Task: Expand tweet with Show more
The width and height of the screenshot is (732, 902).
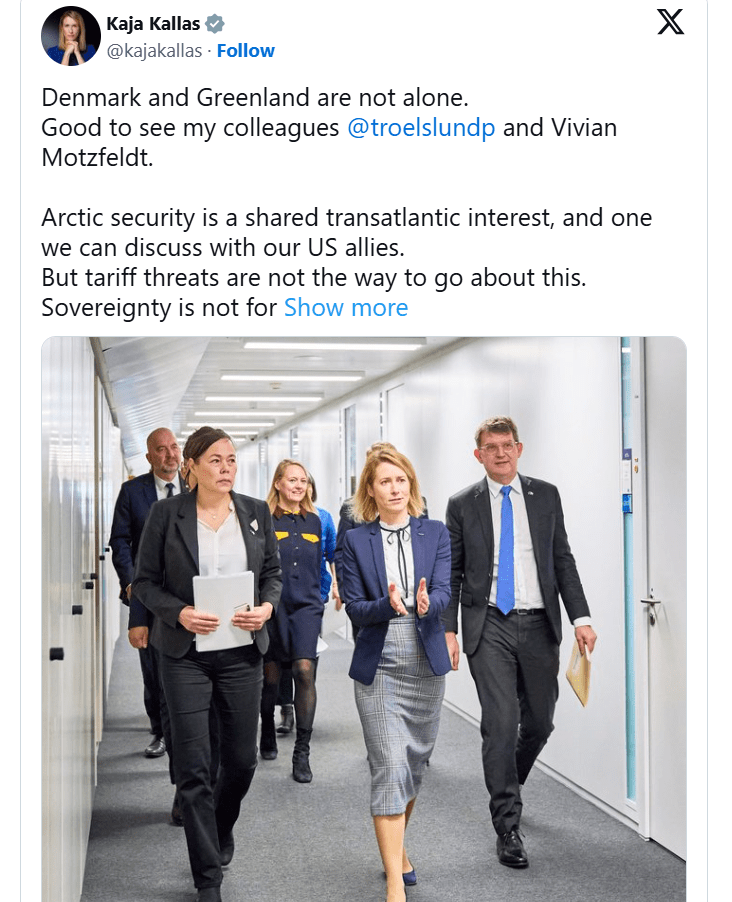Action: point(346,307)
